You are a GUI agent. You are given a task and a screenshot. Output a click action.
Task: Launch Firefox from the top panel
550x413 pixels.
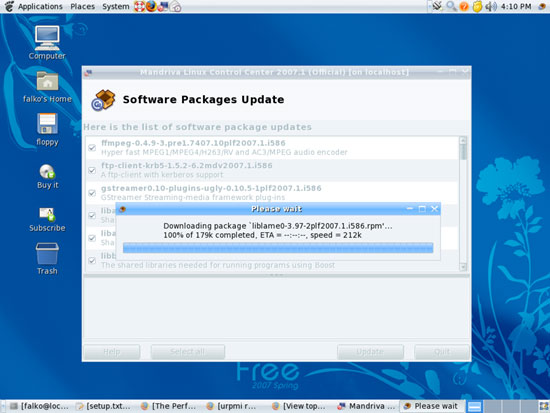point(151,6)
